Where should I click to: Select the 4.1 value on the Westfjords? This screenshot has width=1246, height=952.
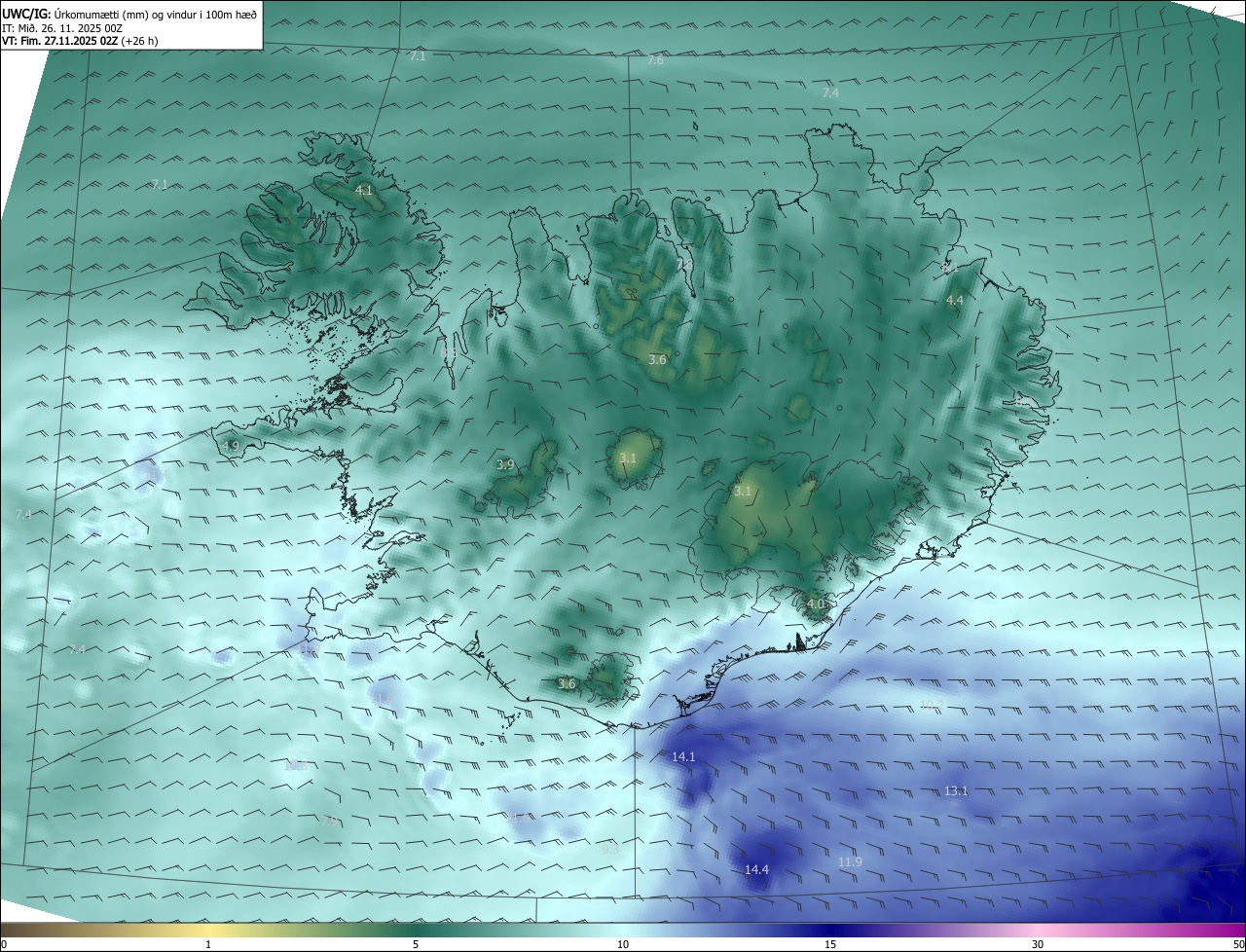click(364, 190)
